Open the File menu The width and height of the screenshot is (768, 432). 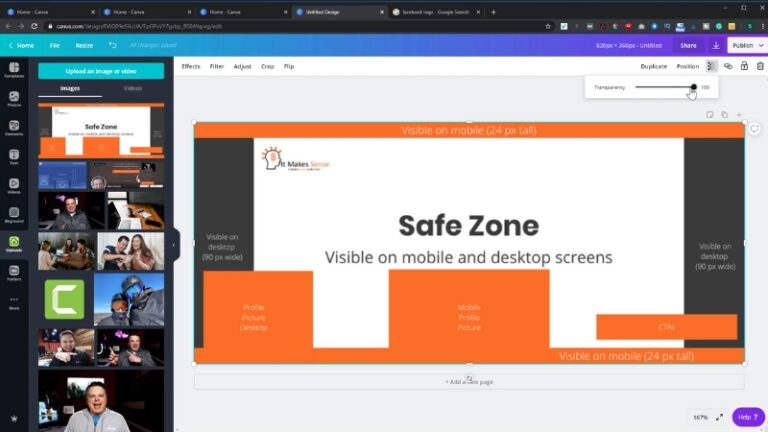tap(54, 45)
